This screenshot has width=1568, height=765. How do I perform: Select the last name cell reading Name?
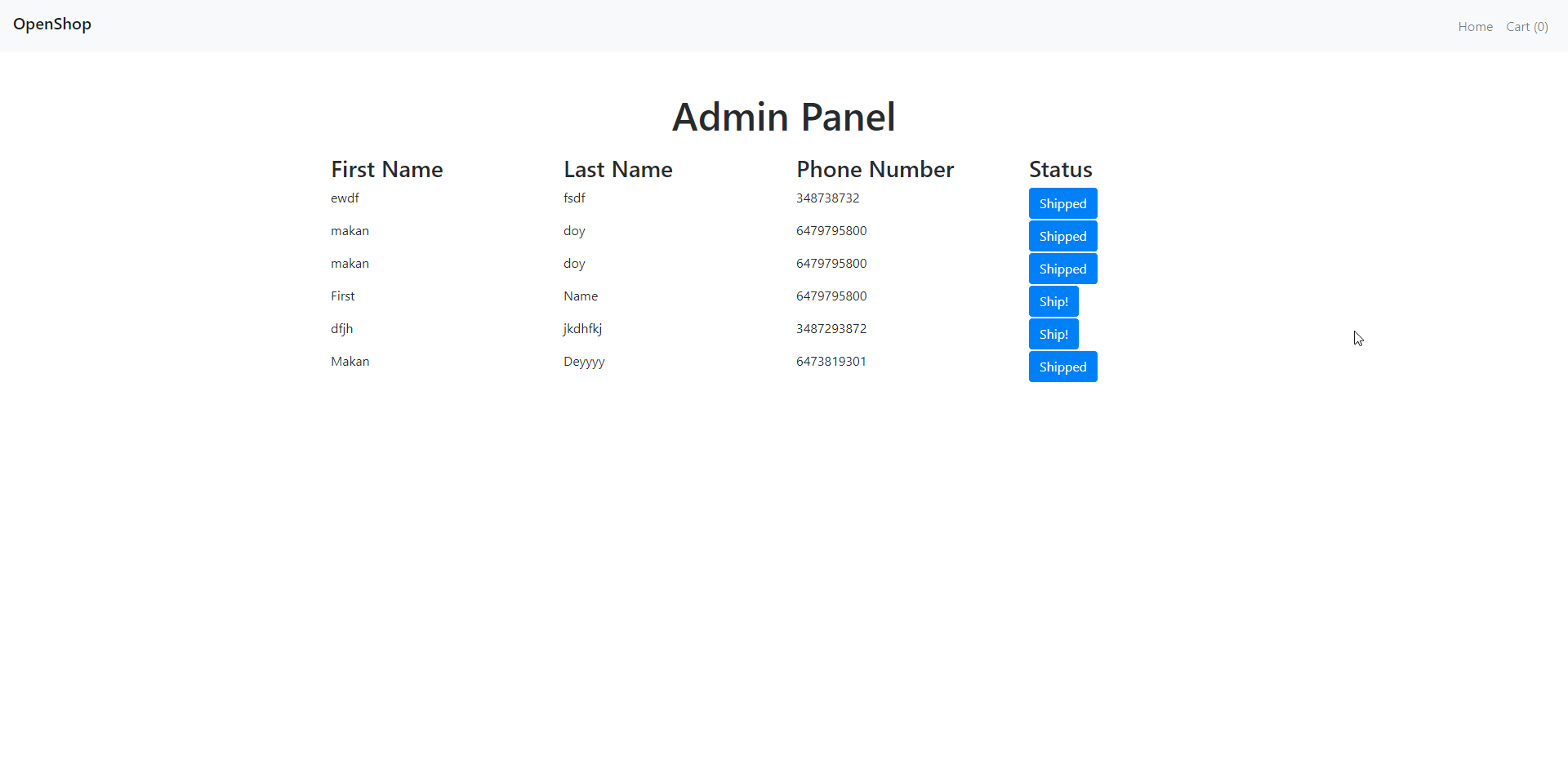click(581, 296)
